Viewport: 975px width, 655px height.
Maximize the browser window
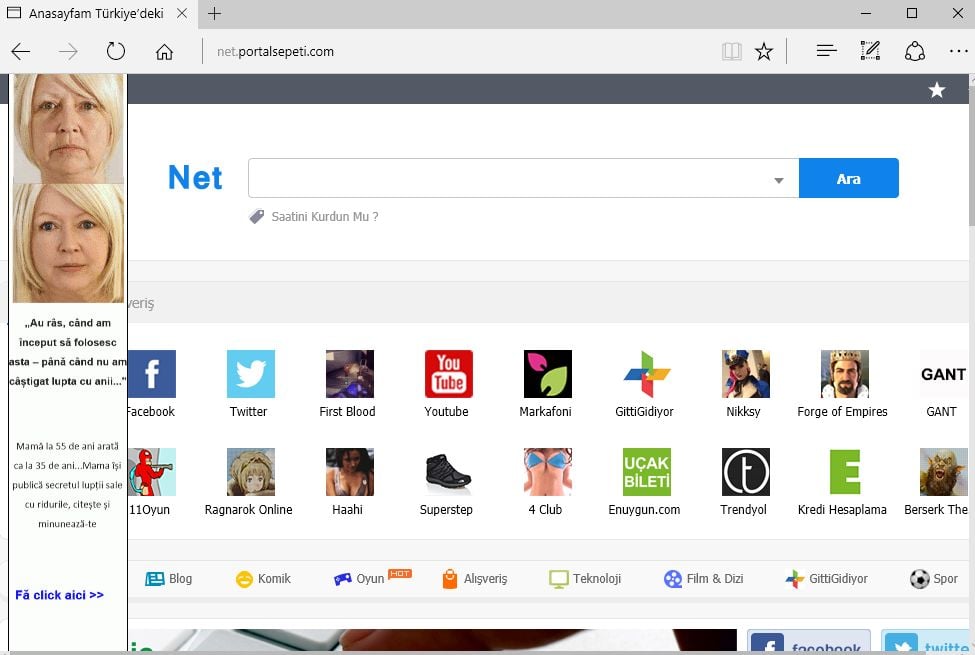(912, 13)
